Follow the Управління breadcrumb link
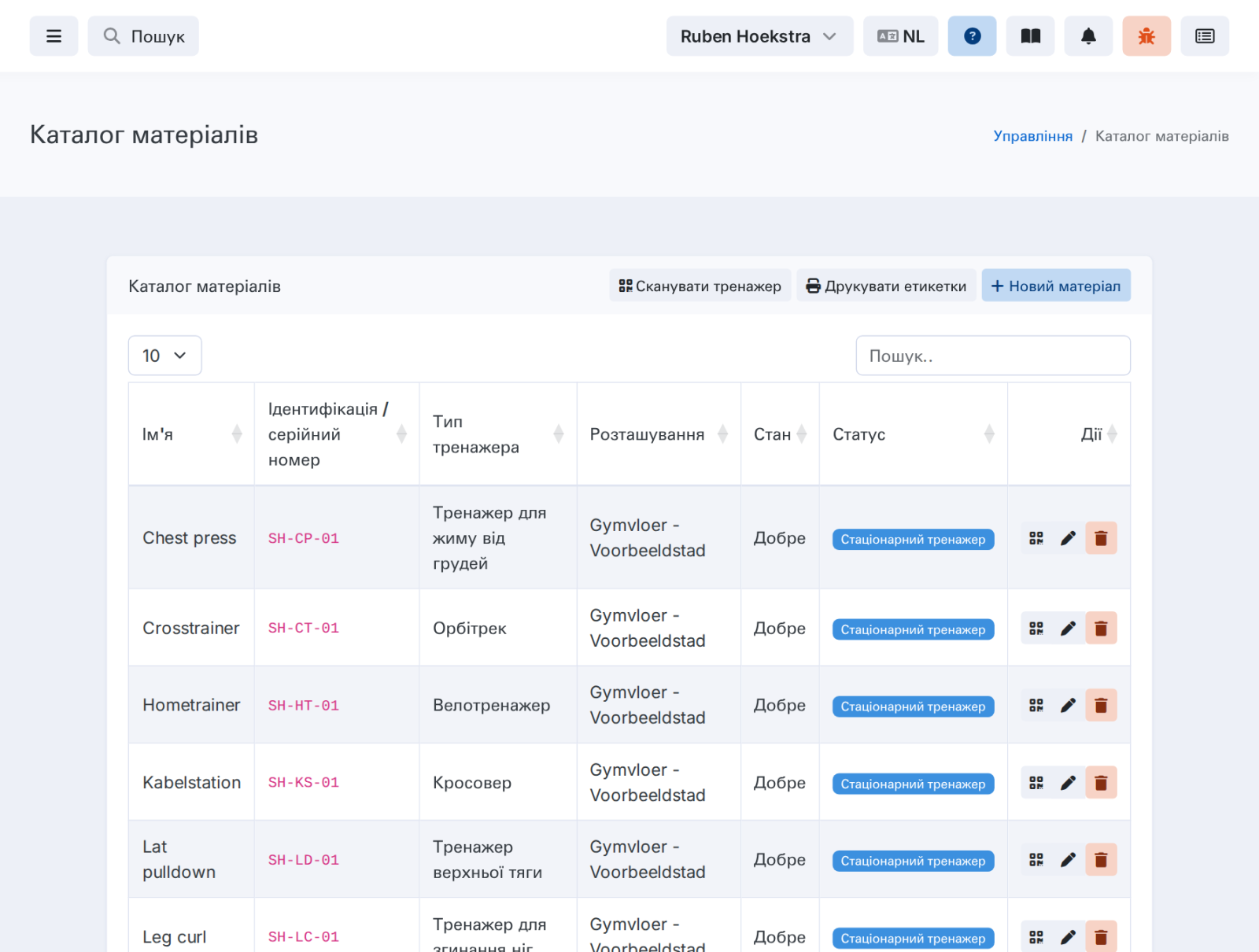 point(1032,136)
